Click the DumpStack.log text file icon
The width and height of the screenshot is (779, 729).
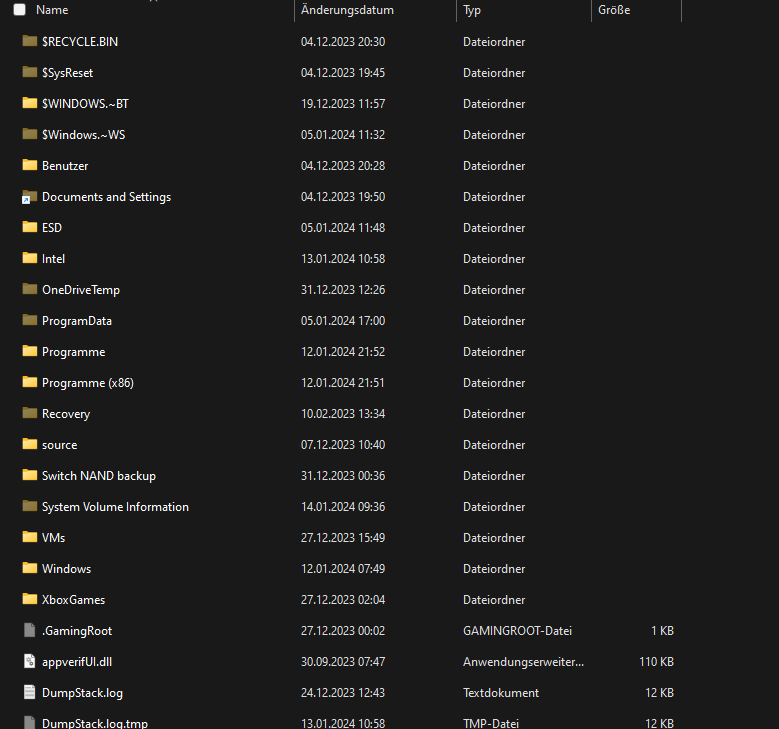pyautogui.click(x=30, y=692)
